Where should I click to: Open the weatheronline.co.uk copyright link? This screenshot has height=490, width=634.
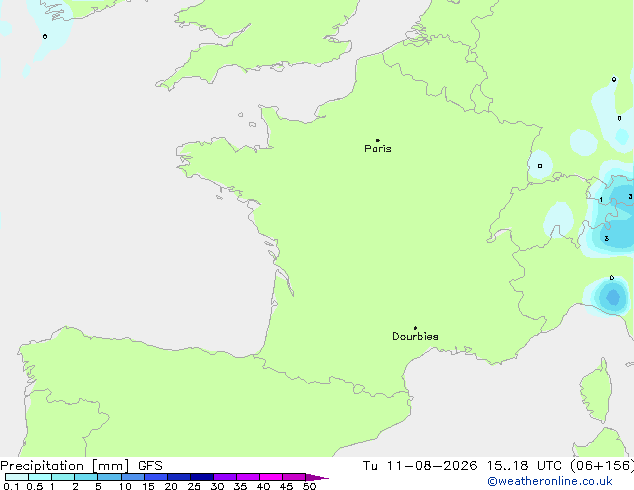pyautogui.click(x=549, y=481)
